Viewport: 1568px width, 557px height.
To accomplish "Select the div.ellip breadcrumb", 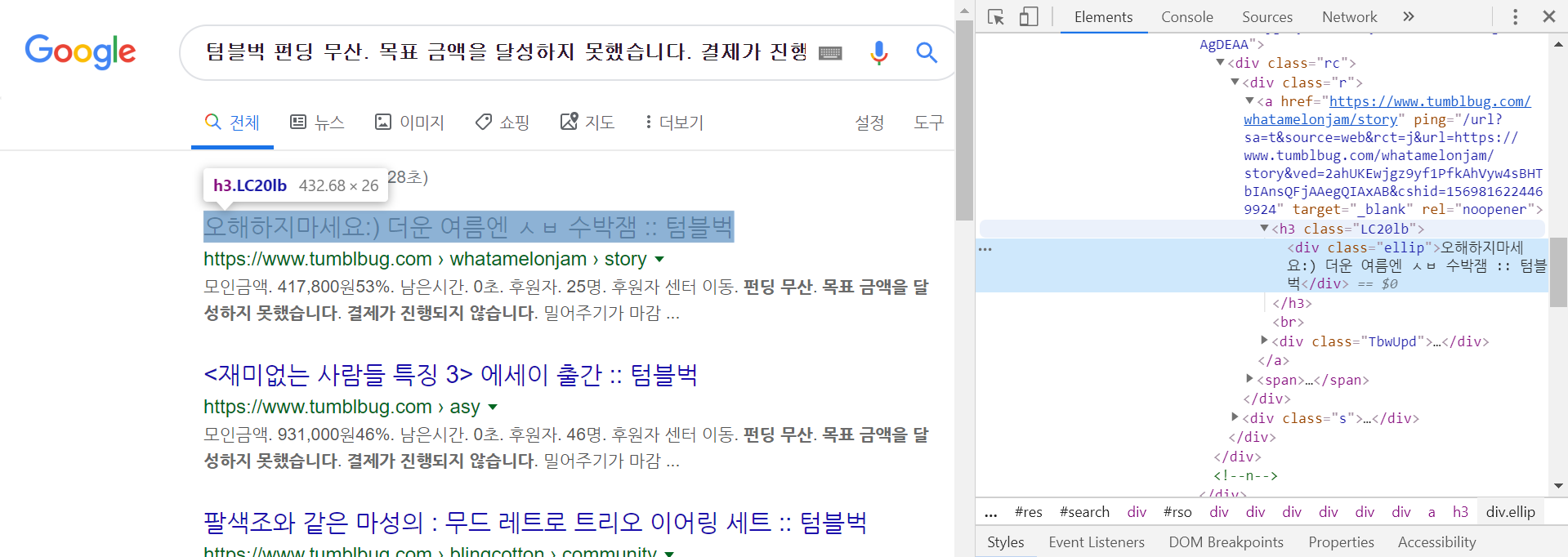I will click(1510, 512).
